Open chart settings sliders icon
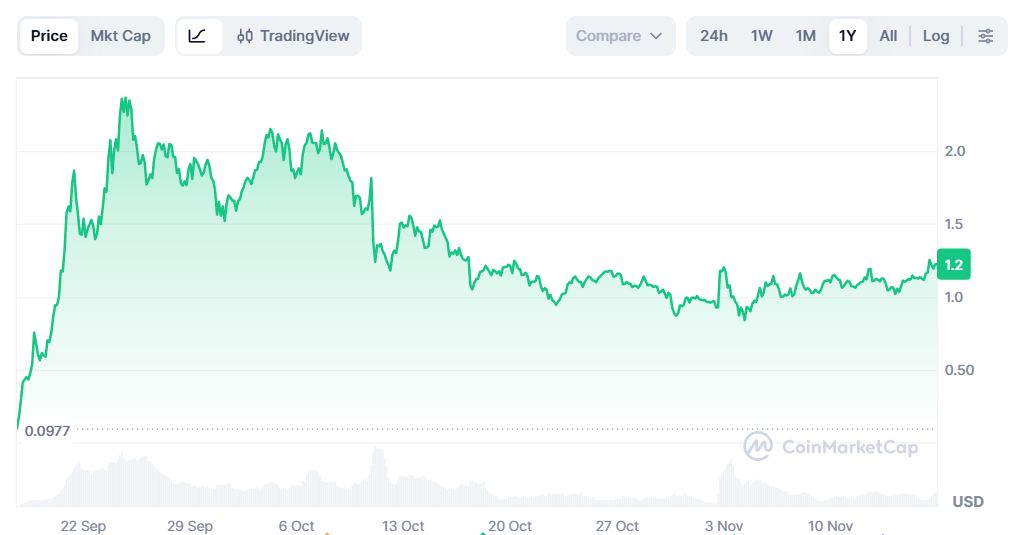The width and height of the screenshot is (1015, 535). click(985, 36)
